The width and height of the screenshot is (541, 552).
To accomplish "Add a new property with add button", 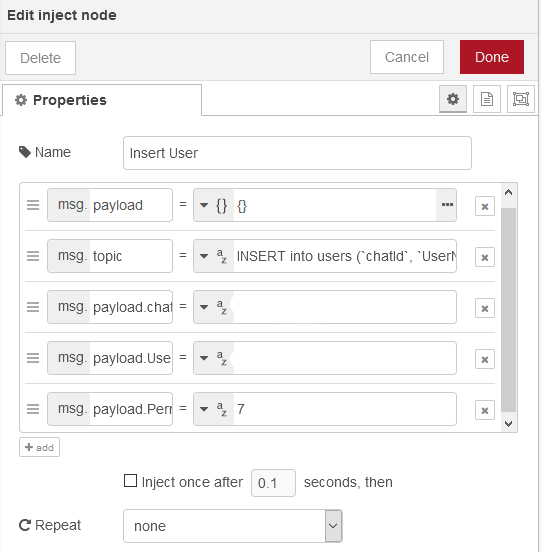I will (39, 447).
